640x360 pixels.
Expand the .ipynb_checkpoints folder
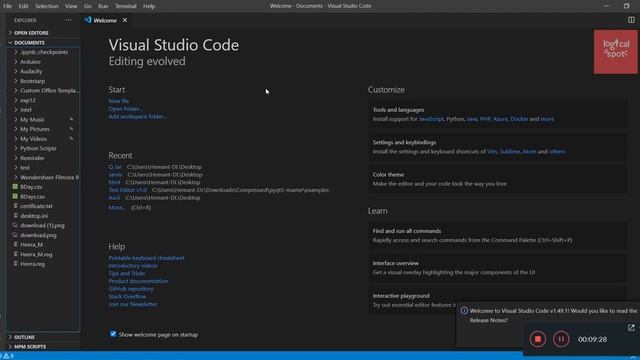pos(44,52)
